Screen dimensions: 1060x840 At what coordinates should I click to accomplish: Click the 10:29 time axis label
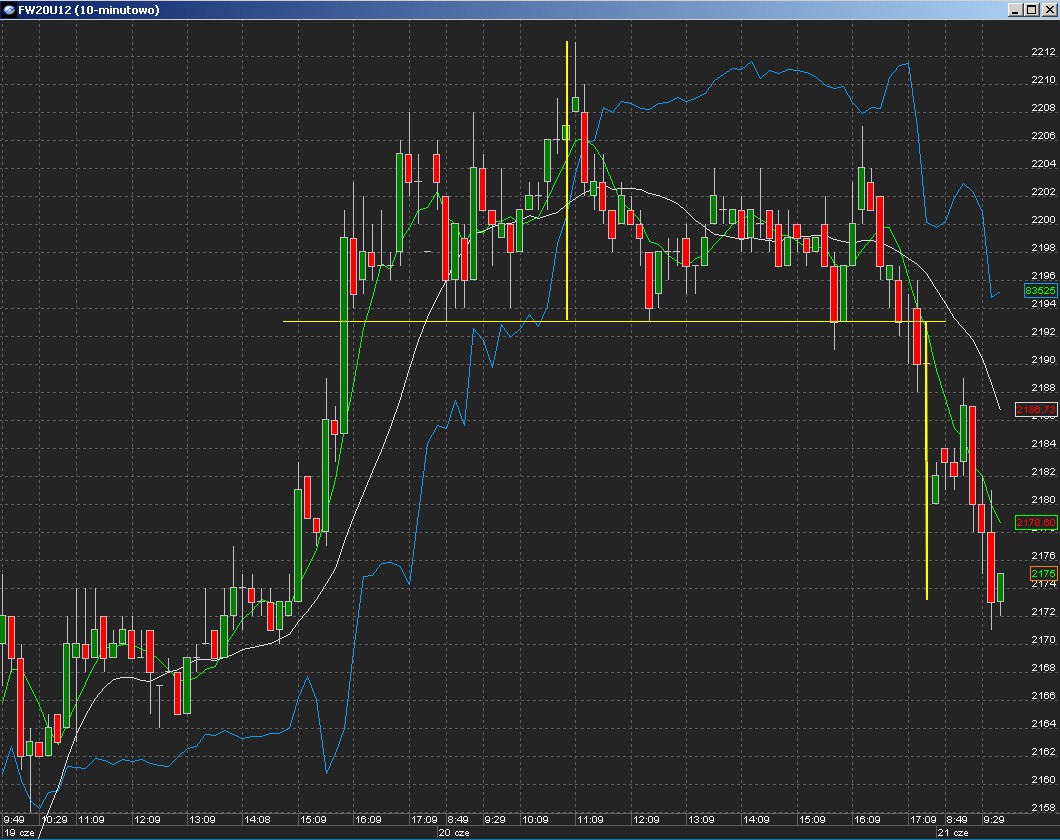[x=53, y=819]
